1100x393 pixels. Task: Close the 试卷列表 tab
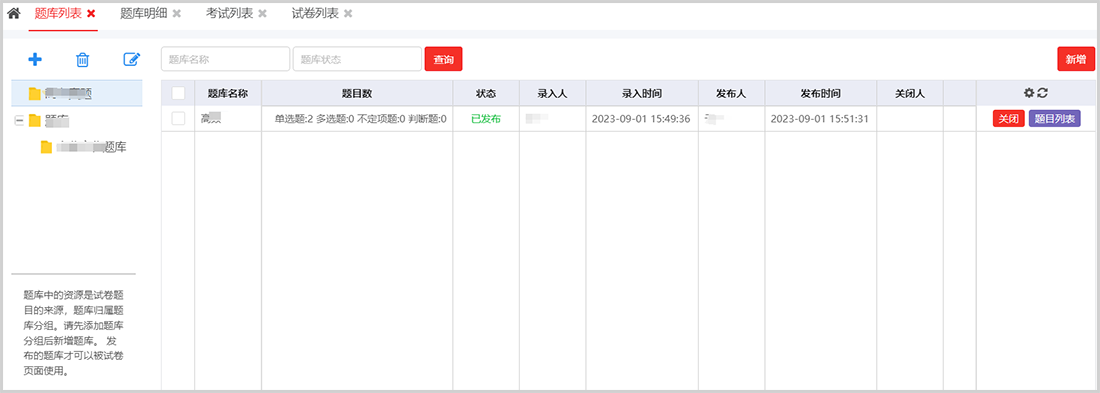[348, 13]
